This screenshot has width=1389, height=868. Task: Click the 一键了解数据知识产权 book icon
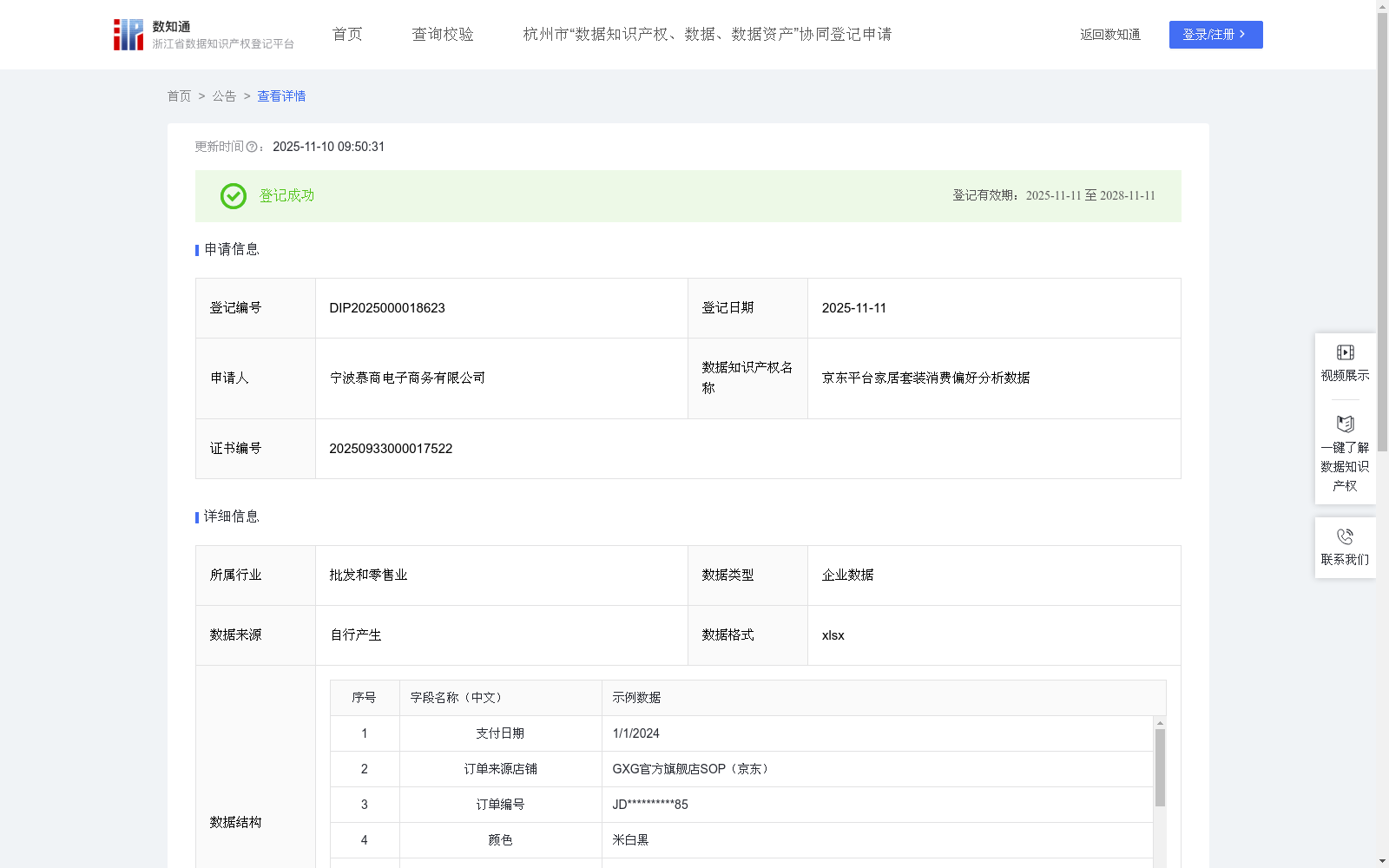pyautogui.click(x=1344, y=424)
